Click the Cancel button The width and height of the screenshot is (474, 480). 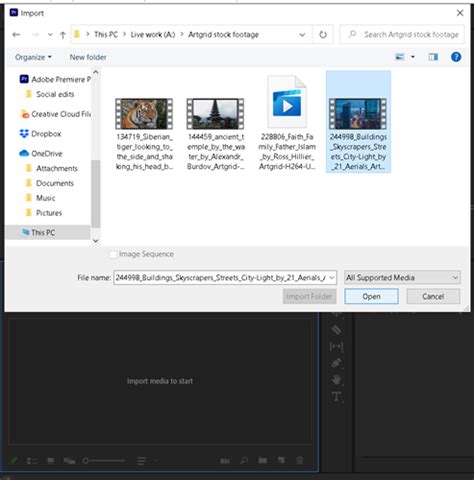click(433, 296)
